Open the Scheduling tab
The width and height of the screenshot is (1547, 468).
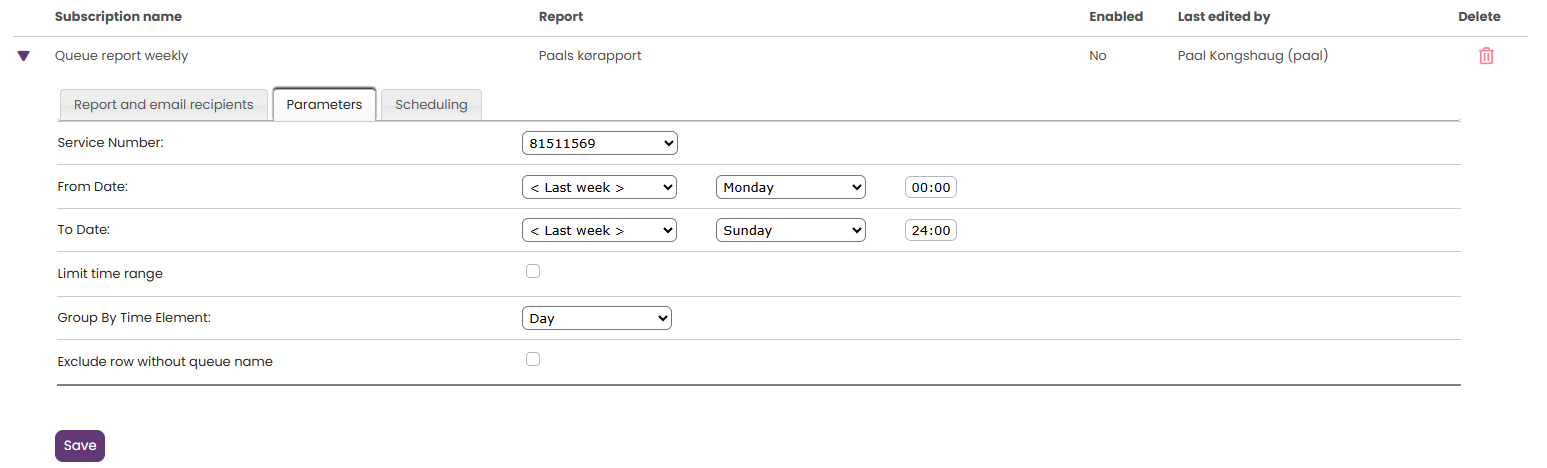[x=431, y=105]
